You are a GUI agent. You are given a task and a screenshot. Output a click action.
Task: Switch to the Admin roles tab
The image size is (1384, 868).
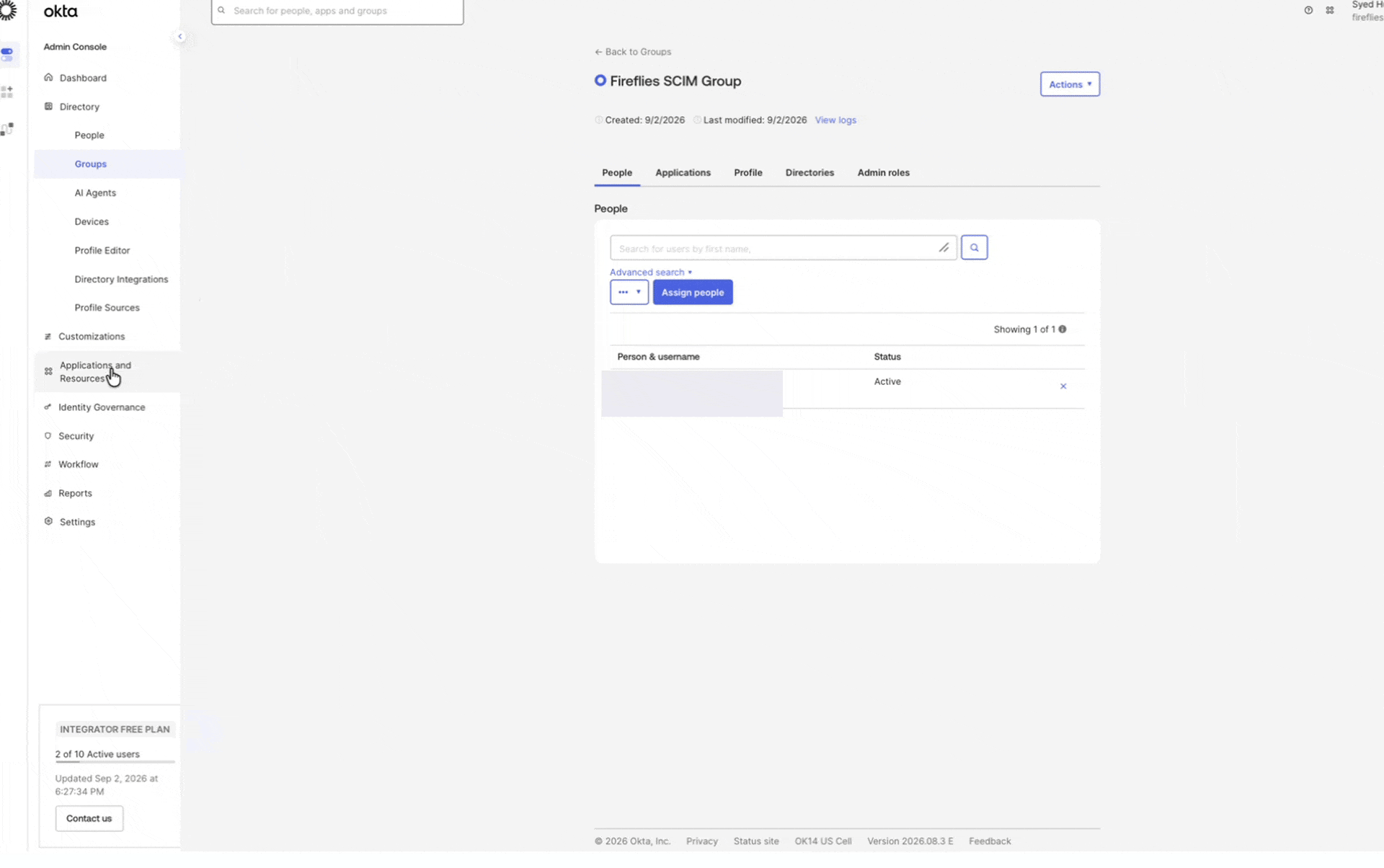[883, 173]
